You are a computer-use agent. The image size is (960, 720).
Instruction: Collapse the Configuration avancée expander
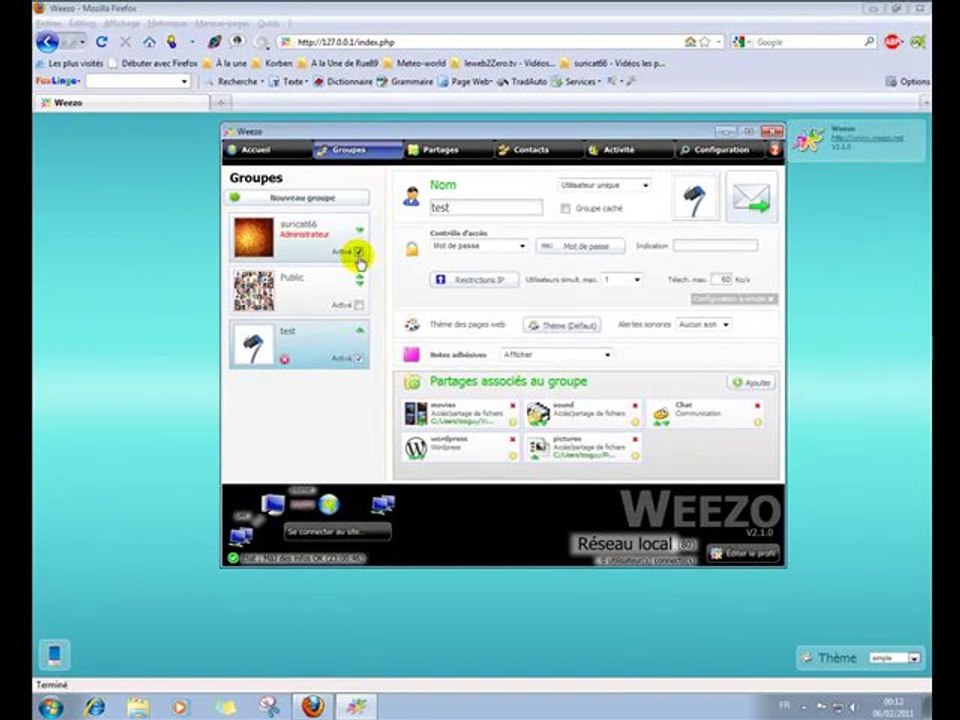coord(734,299)
